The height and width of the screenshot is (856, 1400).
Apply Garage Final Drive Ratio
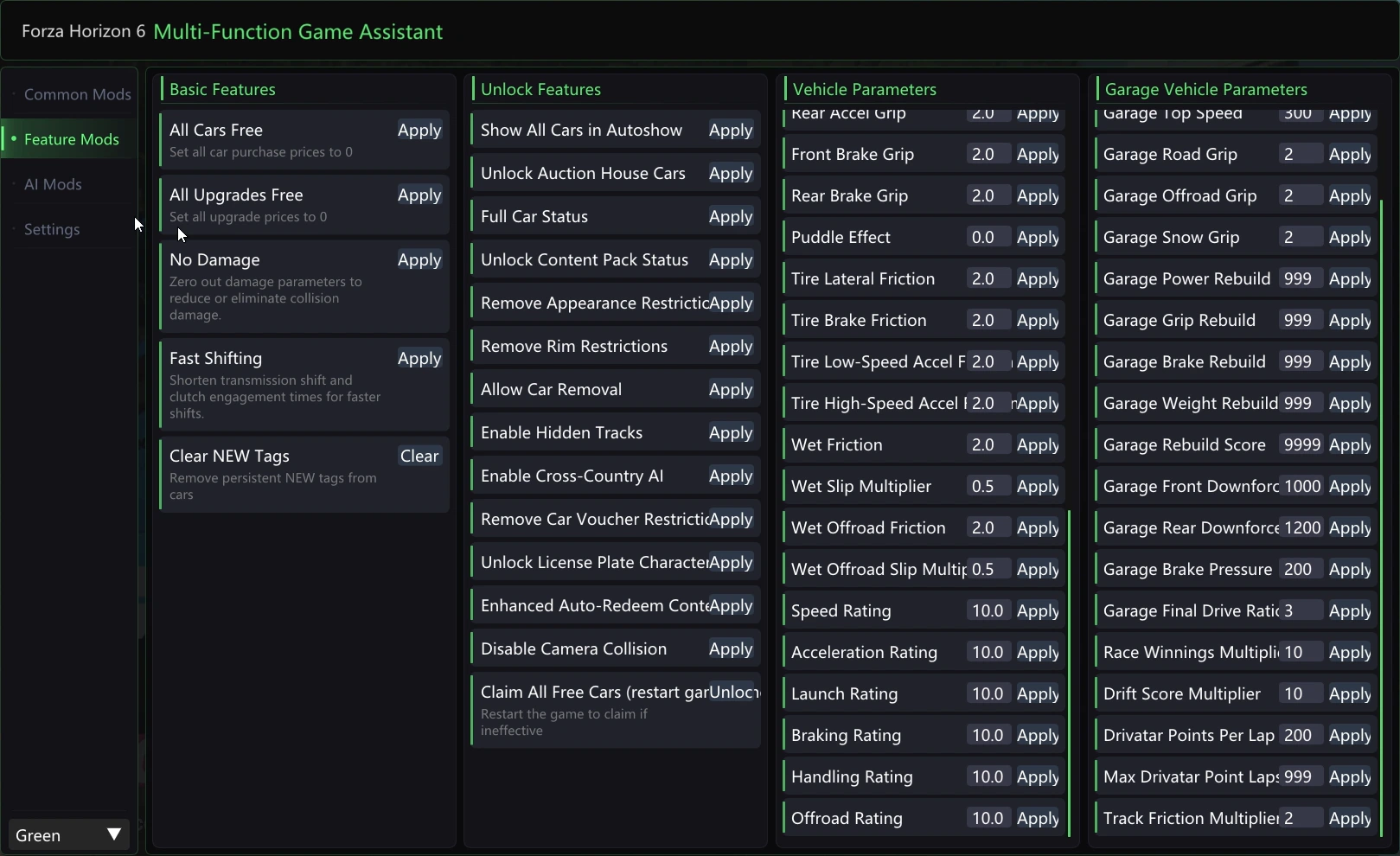coord(1350,610)
